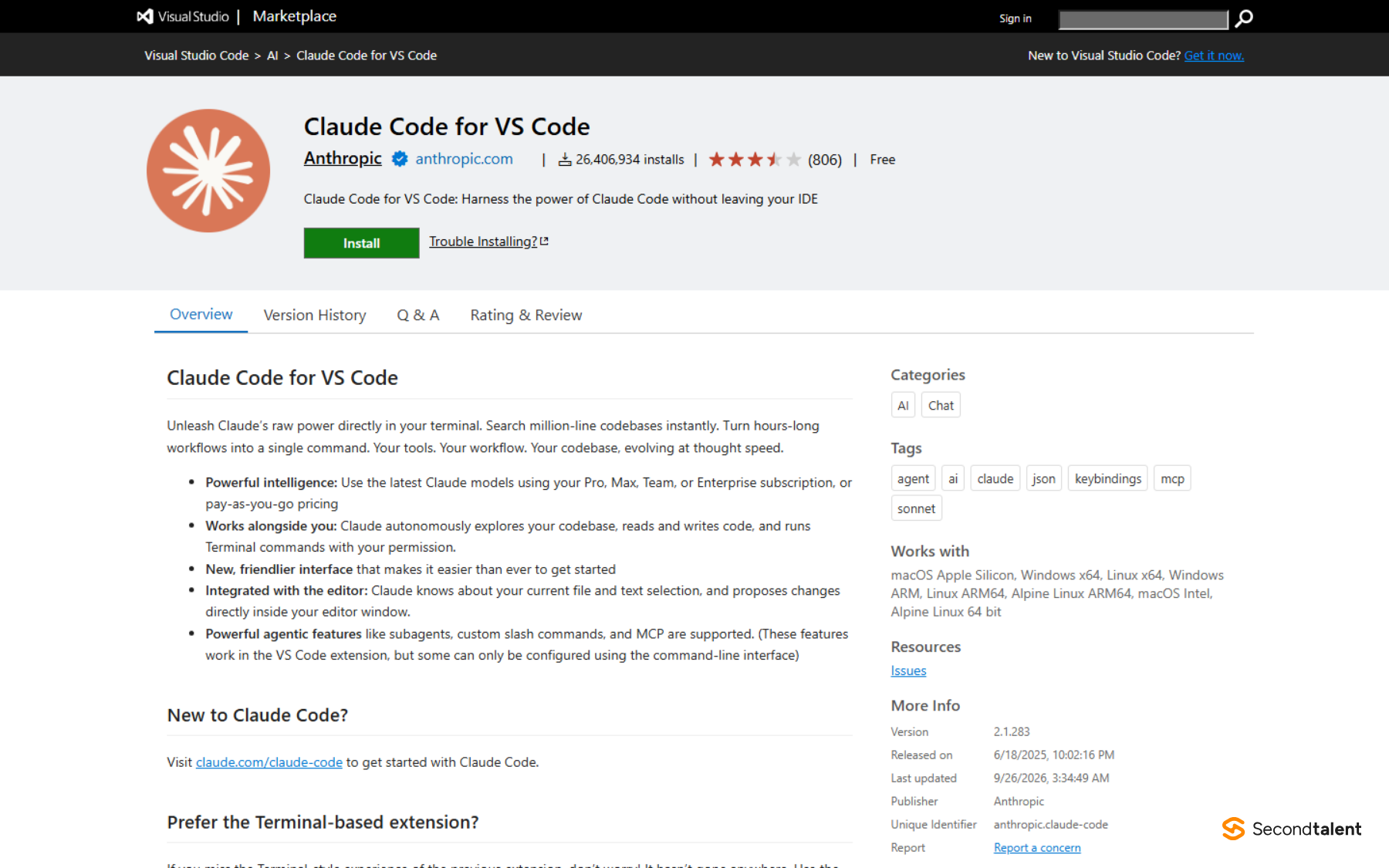This screenshot has height=868, width=1389.
Task: Click the Last updated date value
Action: [x=1052, y=778]
